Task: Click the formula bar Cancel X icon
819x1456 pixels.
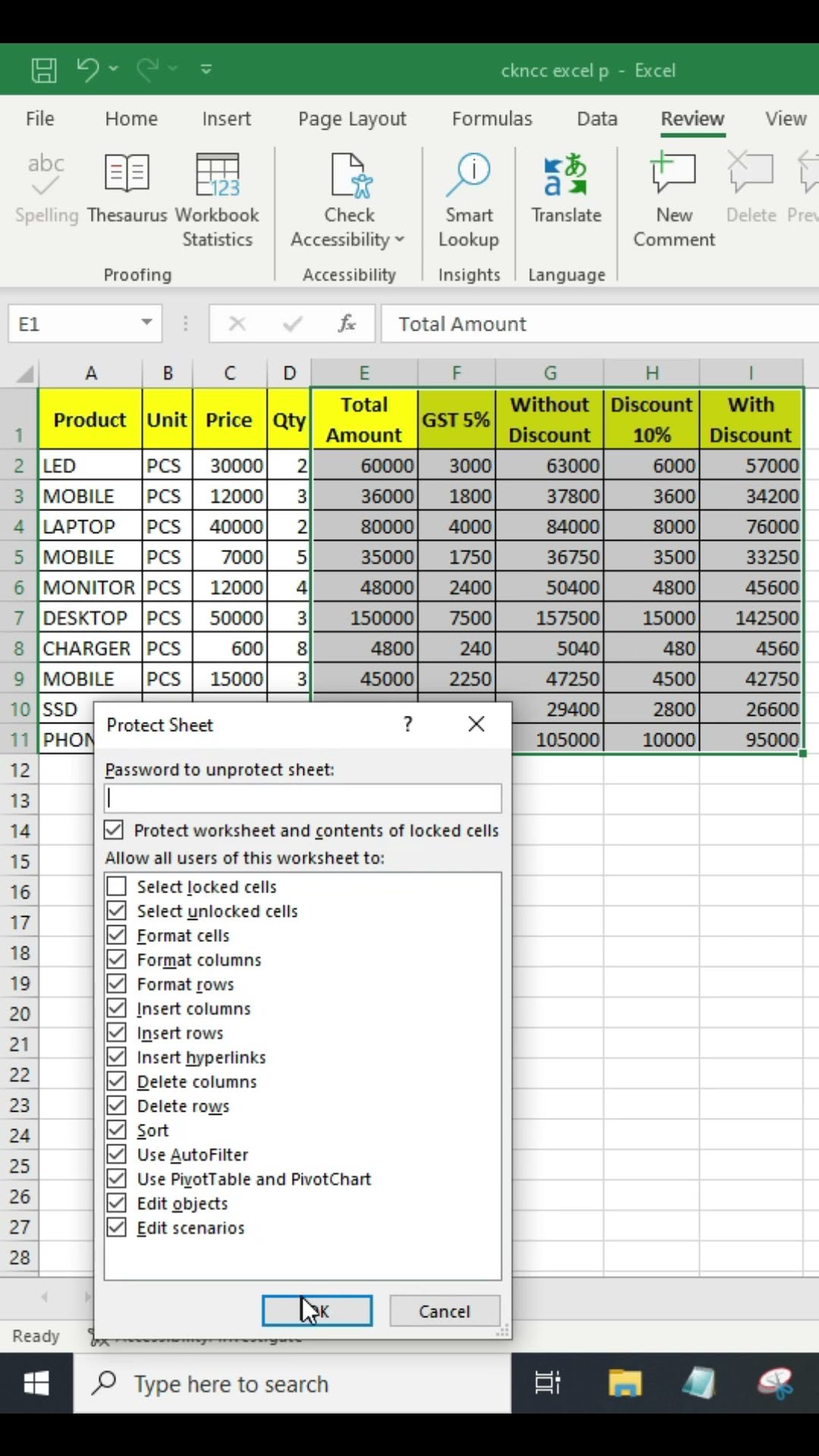Action: click(x=237, y=324)
